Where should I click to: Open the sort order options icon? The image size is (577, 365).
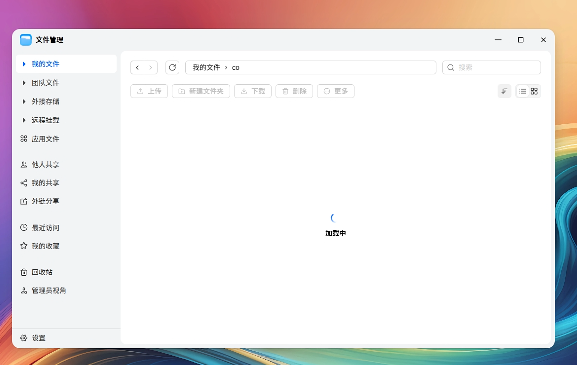tap(504, 91)
